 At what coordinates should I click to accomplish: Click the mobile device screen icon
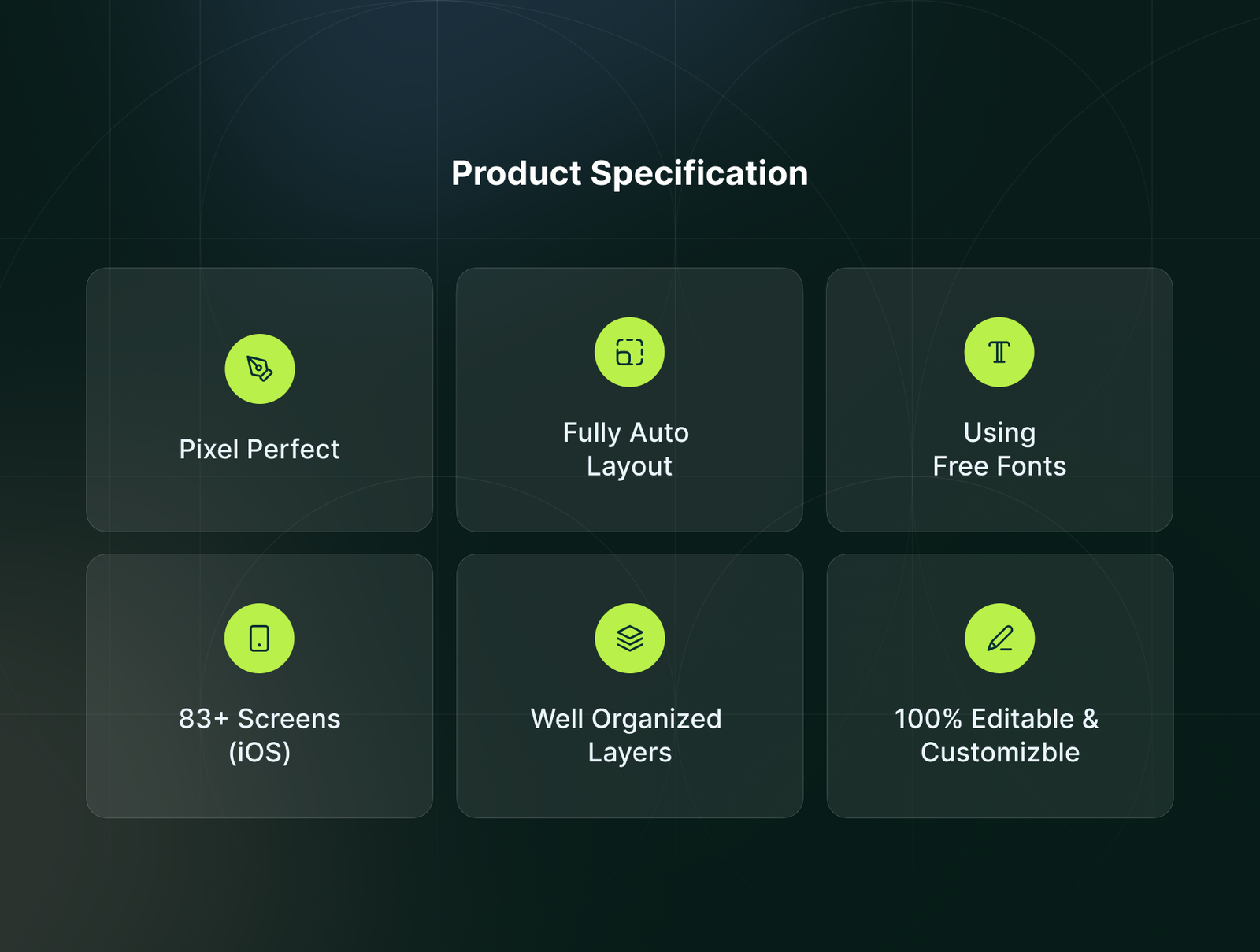click(259, 638)
